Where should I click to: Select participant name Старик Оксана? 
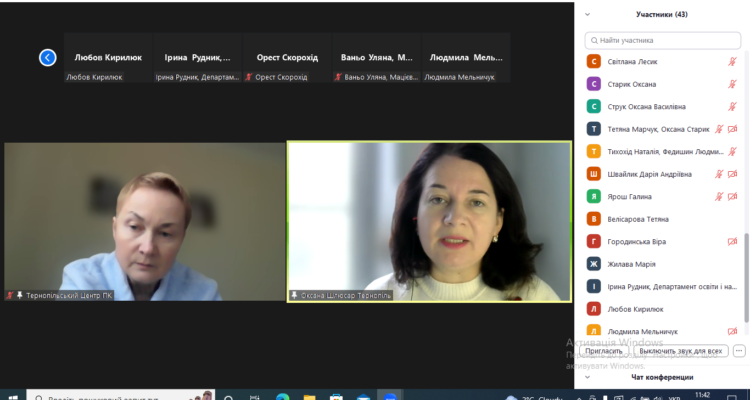tap(631, 84)
